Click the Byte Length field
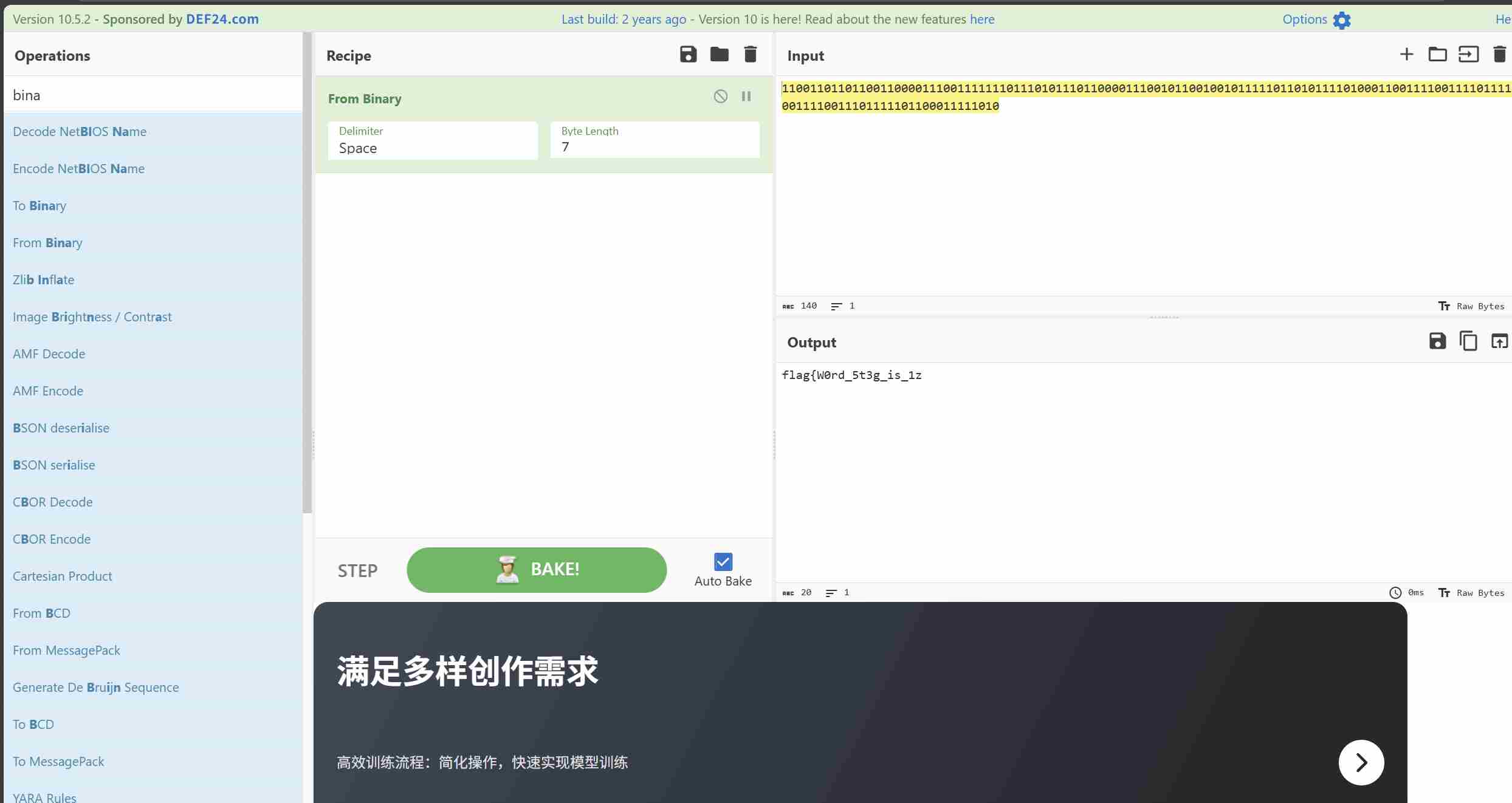Viewport: 1512px width, 803px height. click(655, 141)
